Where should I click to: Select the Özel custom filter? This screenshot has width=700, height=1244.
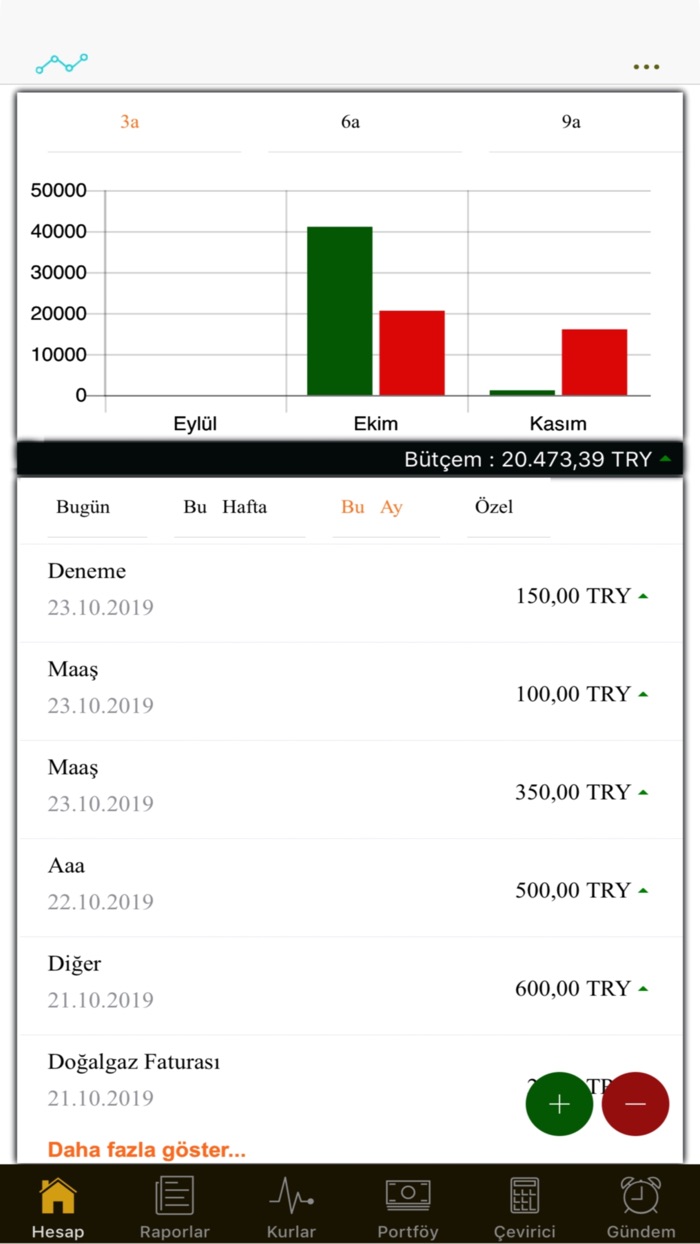(x=494, y=507)
